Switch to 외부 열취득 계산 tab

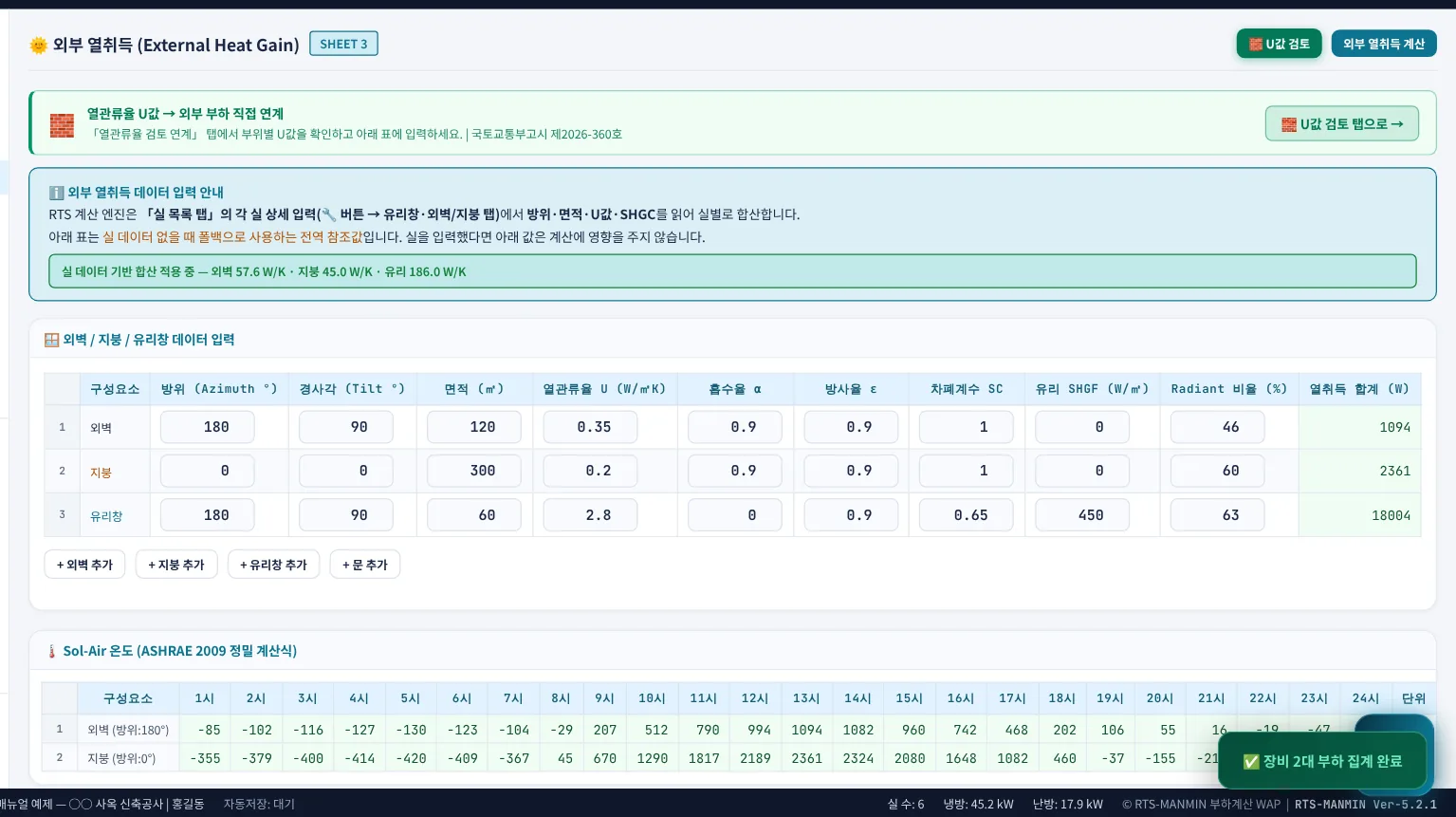[1384, 44]
